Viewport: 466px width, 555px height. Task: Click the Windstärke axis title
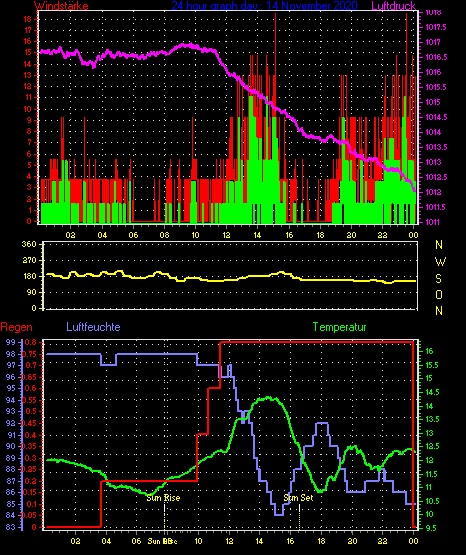[61, 5]
